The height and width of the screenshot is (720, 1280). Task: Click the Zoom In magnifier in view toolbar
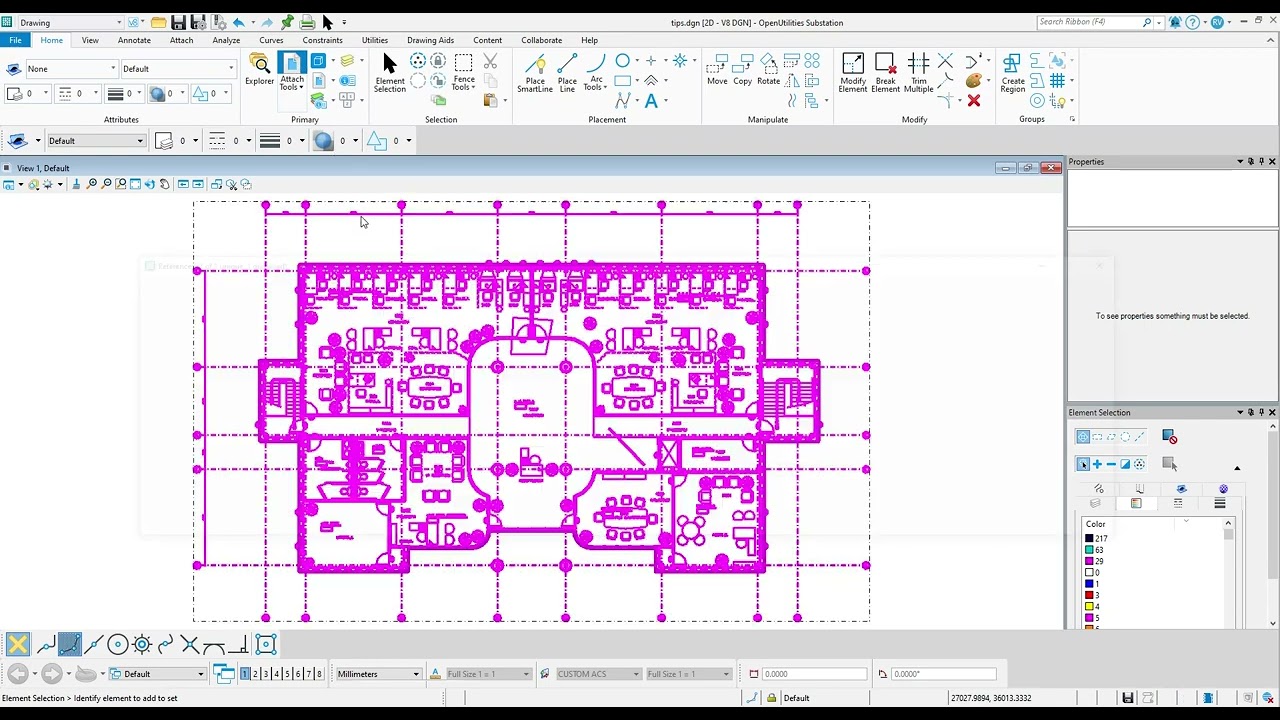(x=92, y=184)
